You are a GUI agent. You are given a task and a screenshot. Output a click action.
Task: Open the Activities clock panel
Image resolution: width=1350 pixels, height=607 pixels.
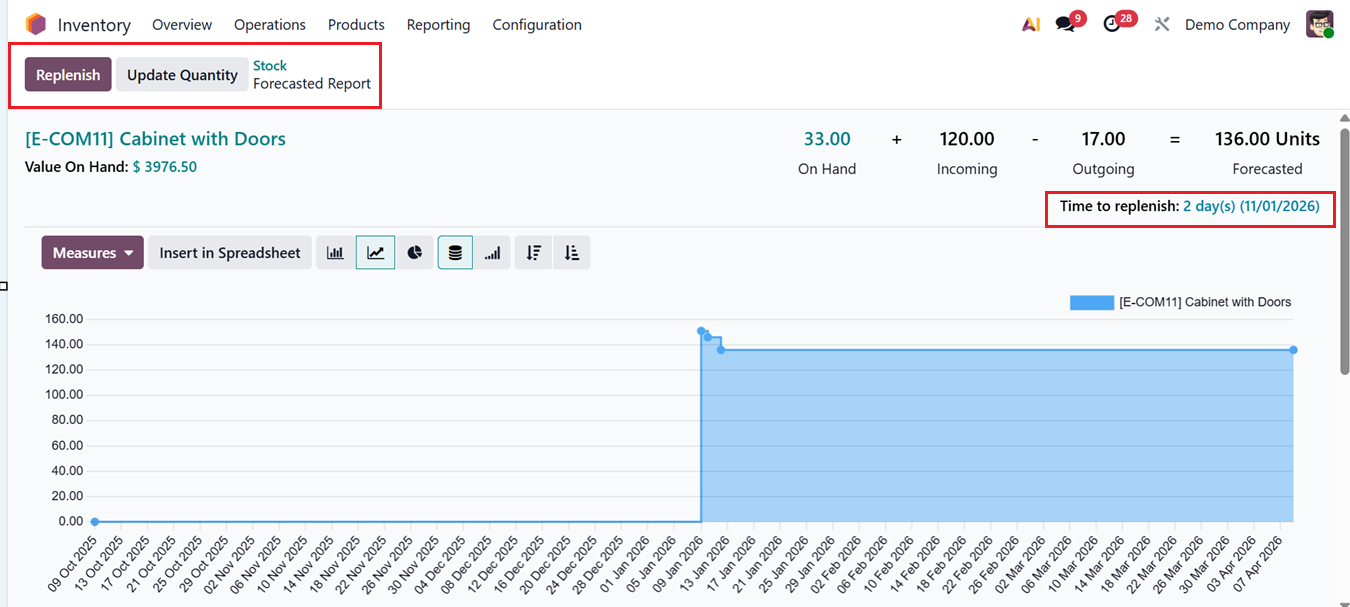pyautogui.click(x=1113, y=24)
